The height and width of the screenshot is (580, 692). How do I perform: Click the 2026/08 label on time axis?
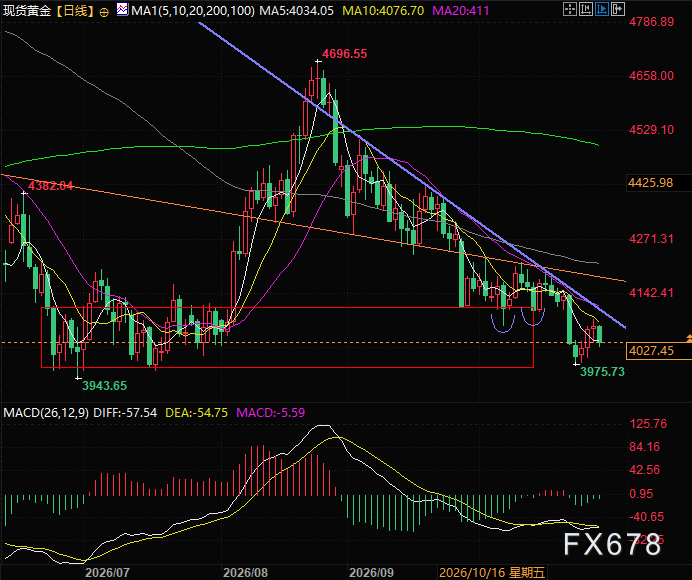(x=245, y=572)
